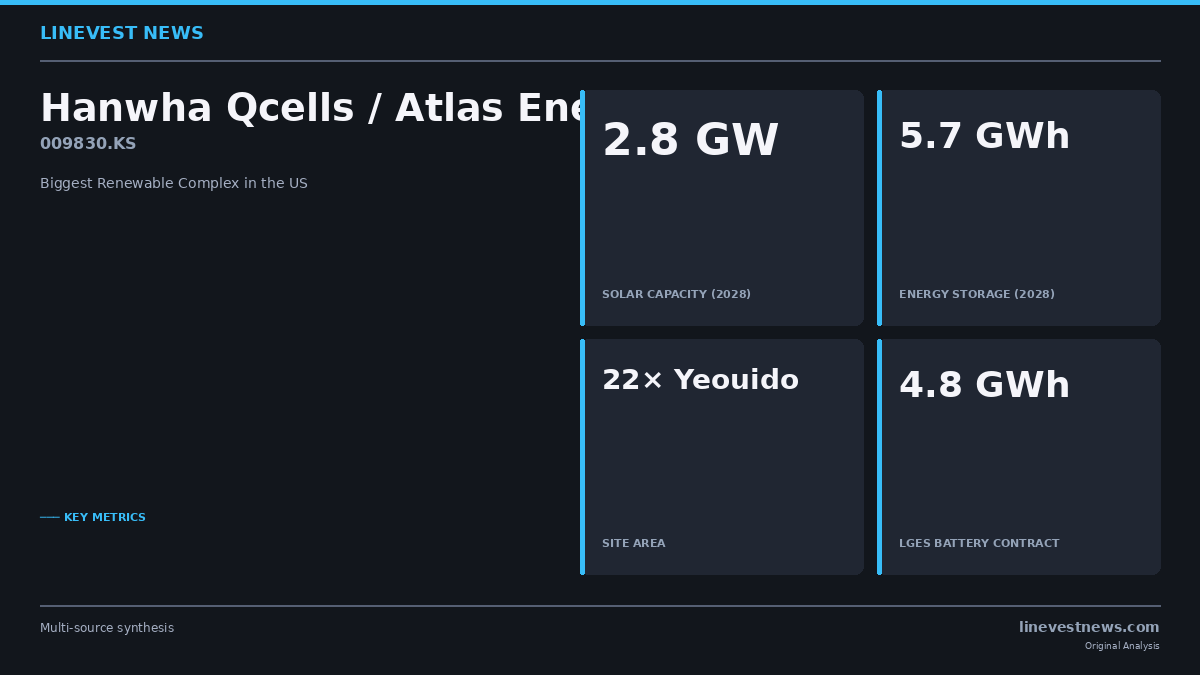Click the 4.8 GWh value text
Image resolution: width=1200 pixels, height=675 pixels.
[985, 386]
